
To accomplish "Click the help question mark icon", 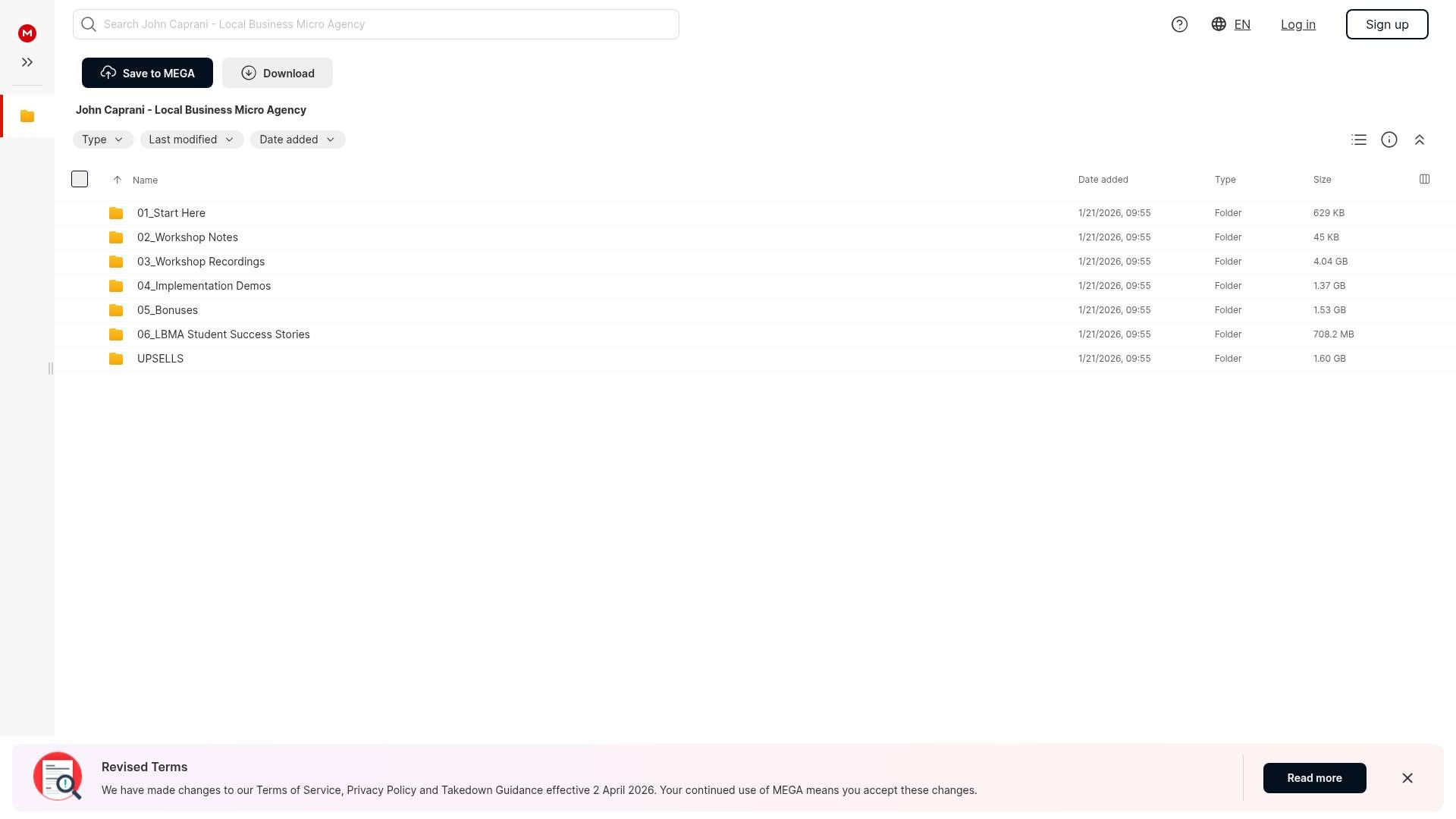I will [1179, 24].
